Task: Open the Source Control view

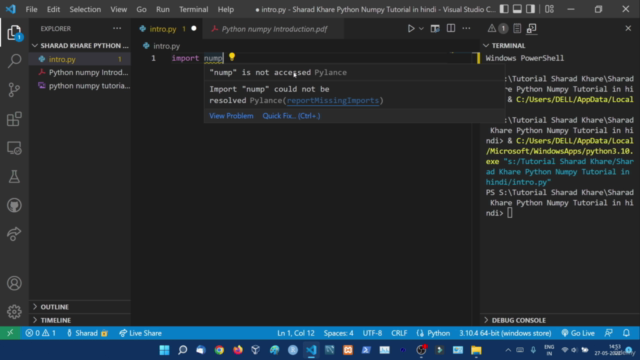Action: (14, 90)
